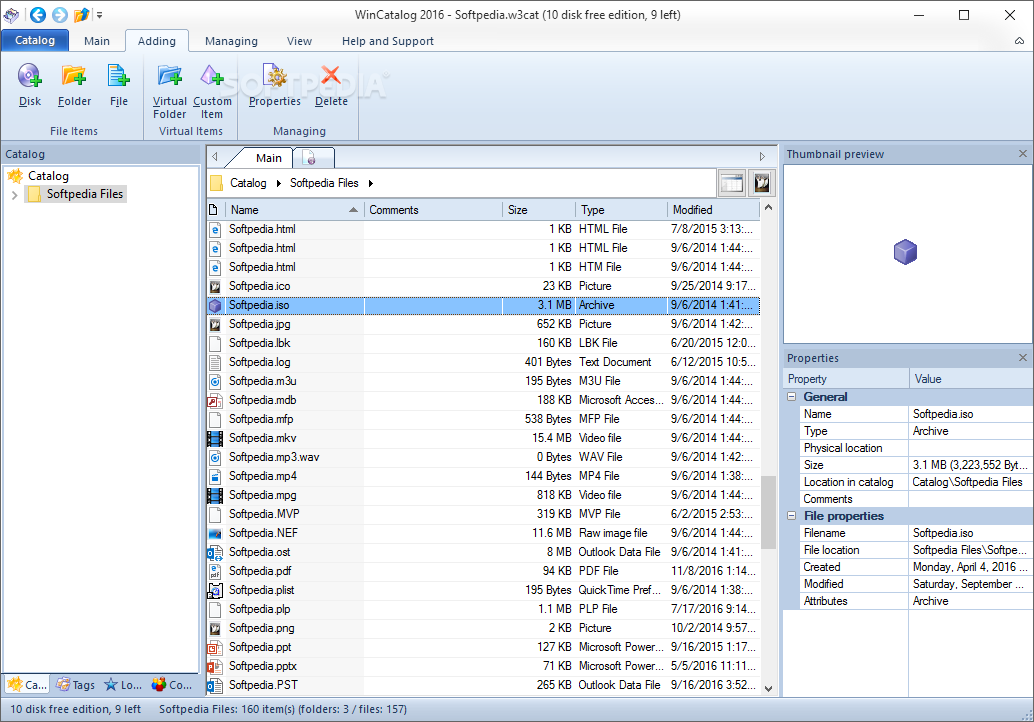1034x722 pixels.
Task: Switch to the Main ribbon tab
Action: pyautogui.click(x=97, y=41)
